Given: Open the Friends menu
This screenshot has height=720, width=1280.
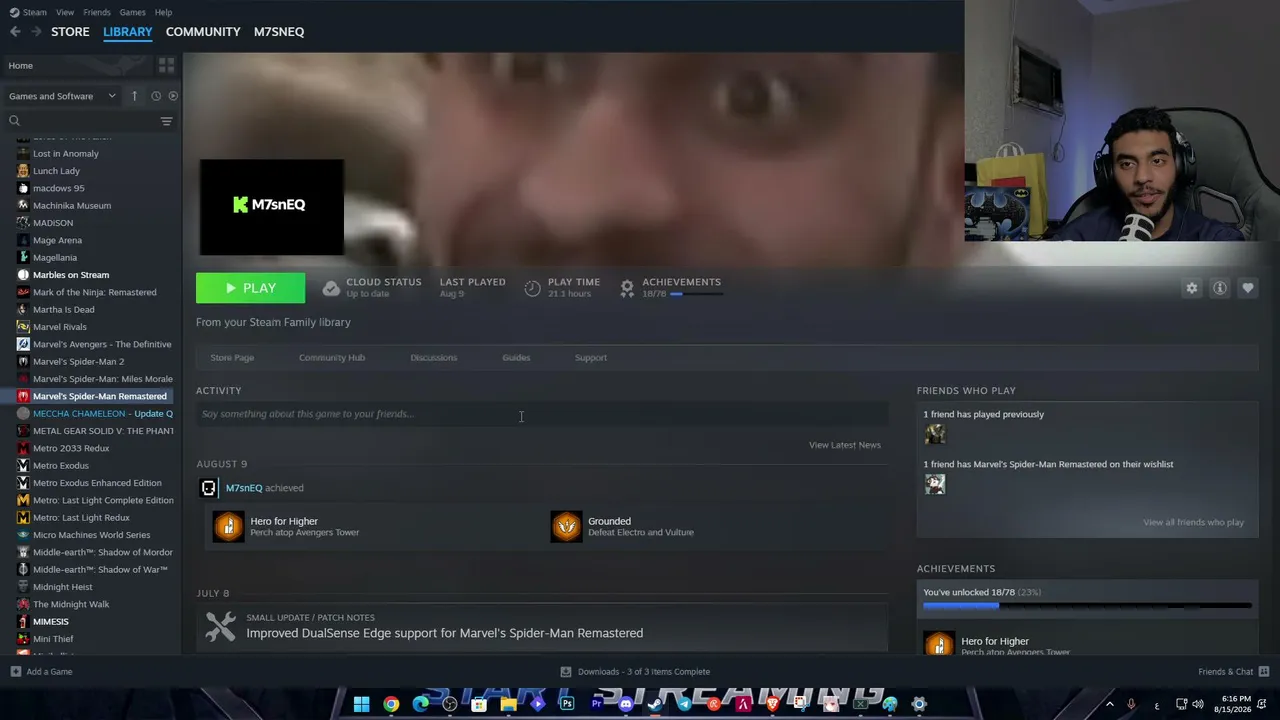Looking at the screenshot, I should coord(97,12).
